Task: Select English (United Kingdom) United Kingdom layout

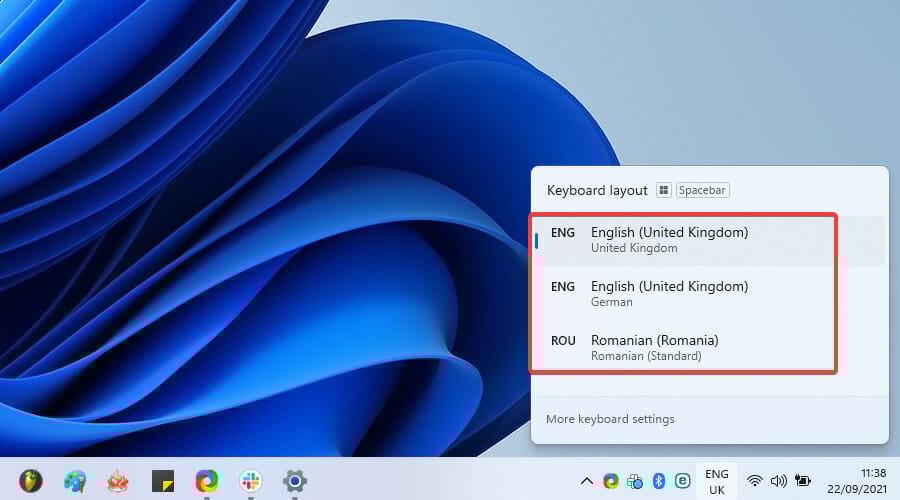Action: 709,240
